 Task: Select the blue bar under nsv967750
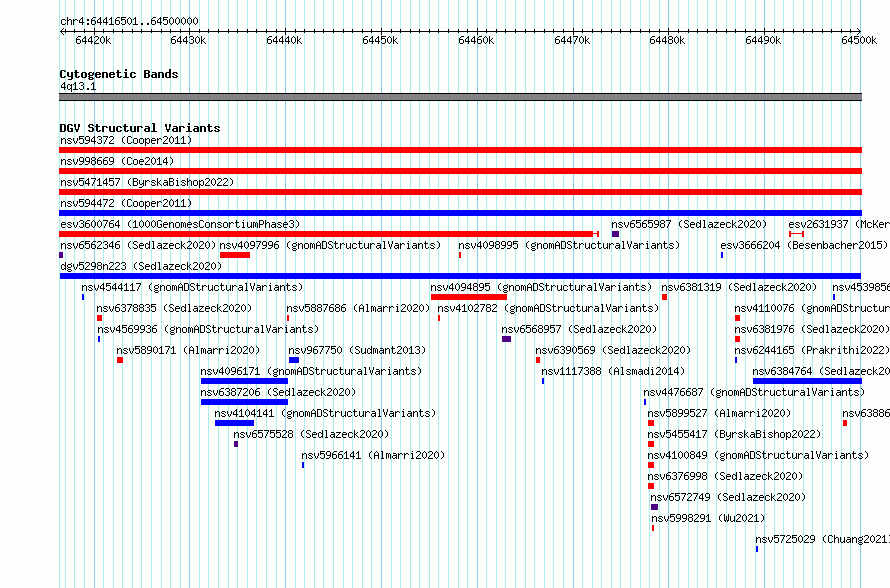294,360
